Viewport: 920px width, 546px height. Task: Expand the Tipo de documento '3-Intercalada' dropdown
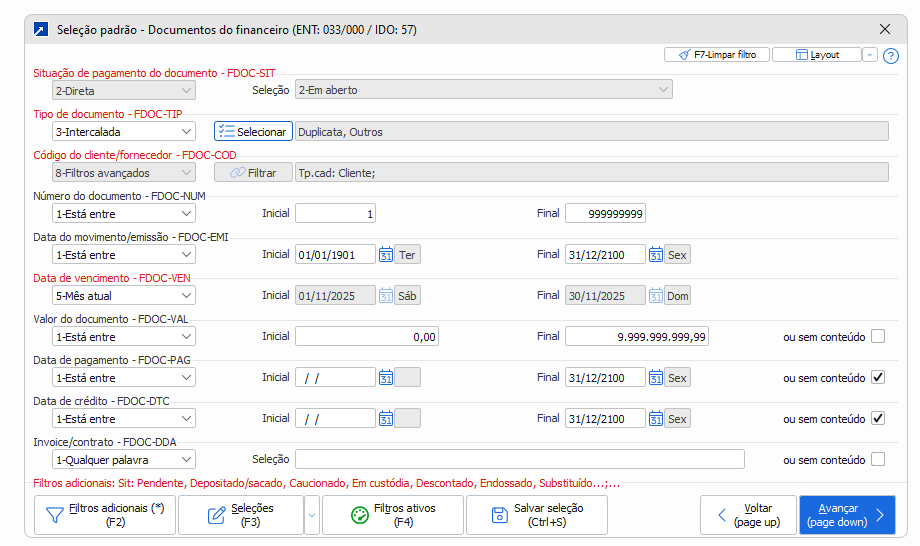(124, 131)
